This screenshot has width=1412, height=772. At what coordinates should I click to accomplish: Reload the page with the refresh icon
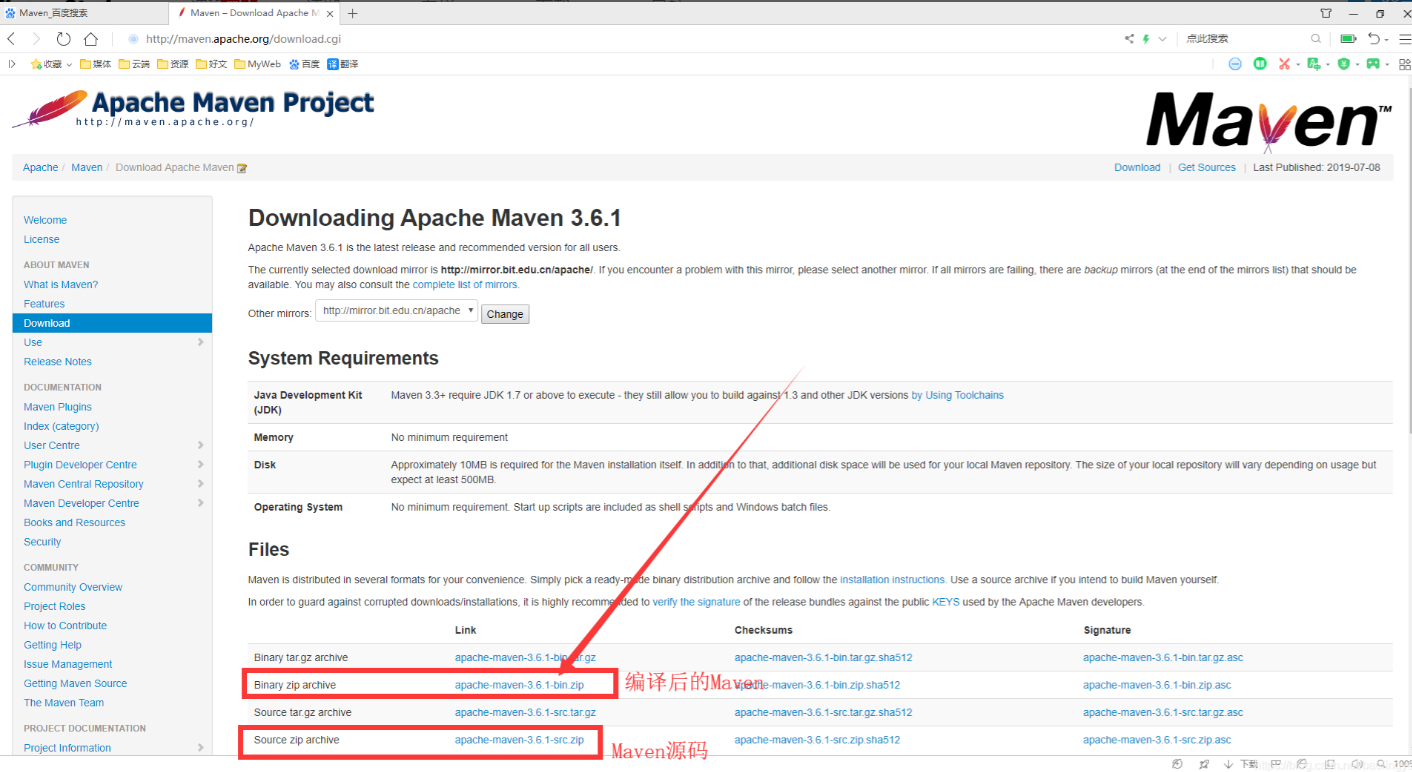pos(63,39)
